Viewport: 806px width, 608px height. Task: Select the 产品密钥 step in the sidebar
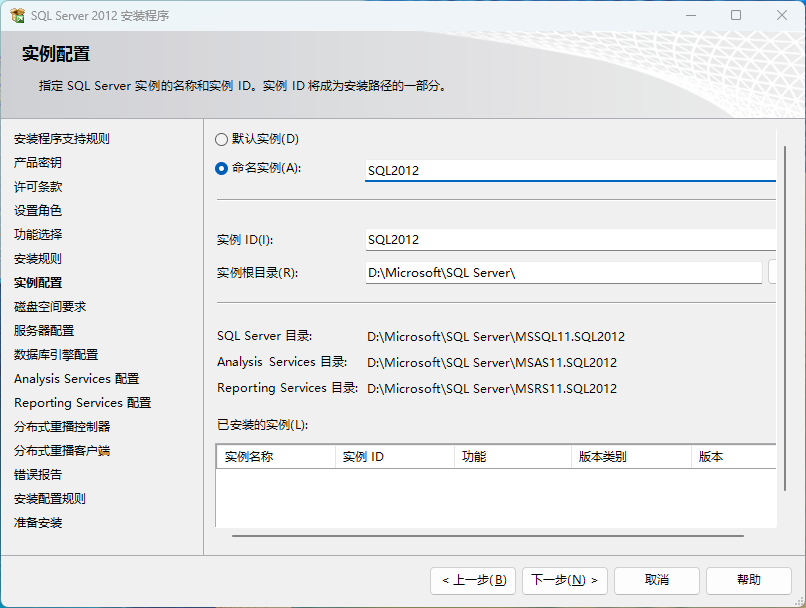click(38, 163)
